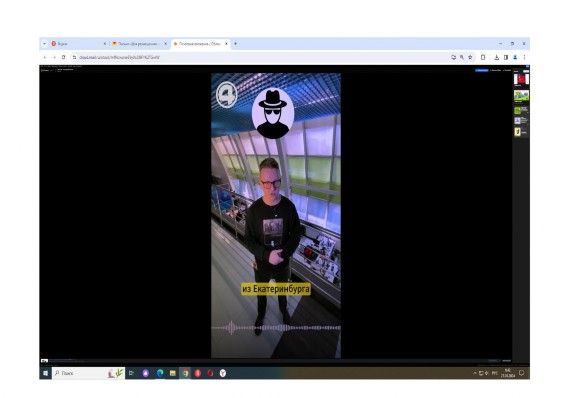This screenshot has height=398, width=576.
Task: Open Chrome downloads icon
Action: 496,57
